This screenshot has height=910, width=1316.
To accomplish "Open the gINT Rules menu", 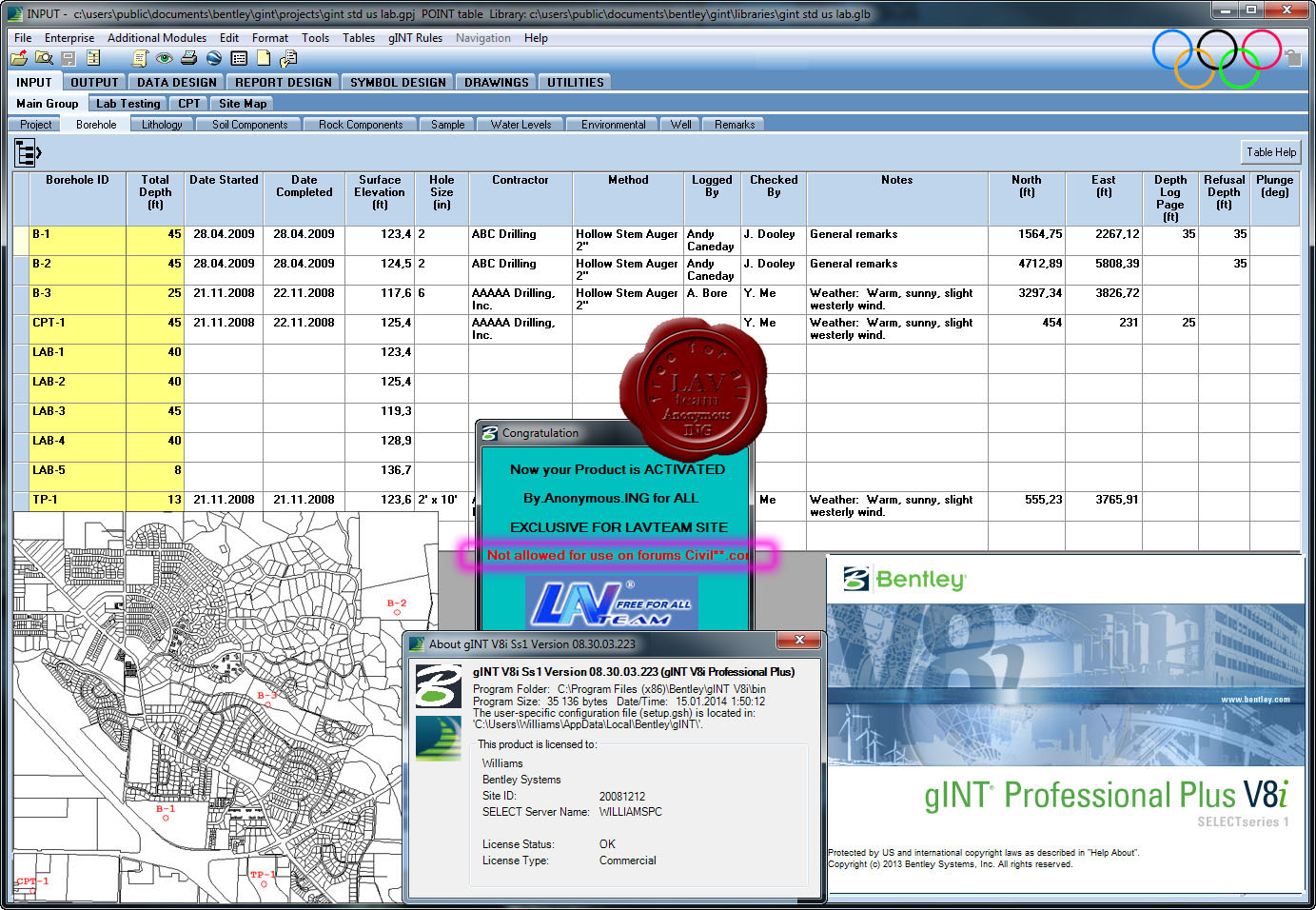I will [x=415, y=38].
